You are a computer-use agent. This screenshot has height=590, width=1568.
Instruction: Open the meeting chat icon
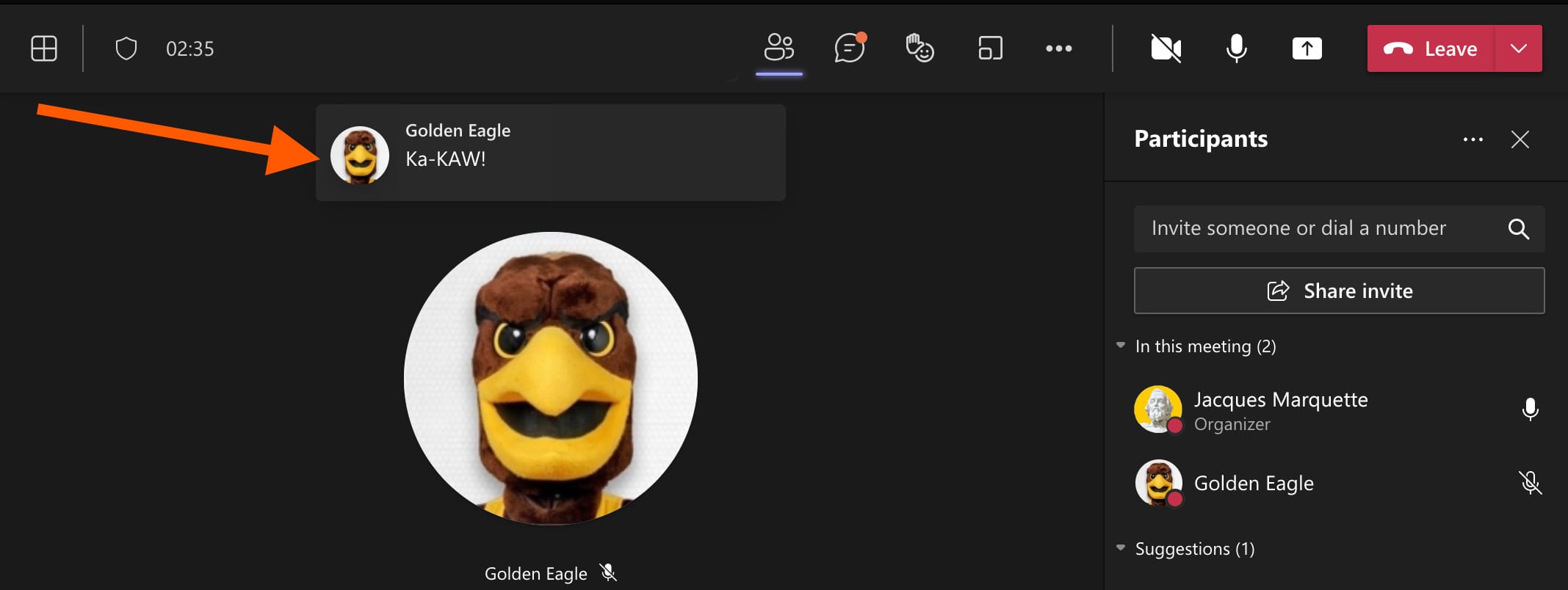[x=850, y=48]
